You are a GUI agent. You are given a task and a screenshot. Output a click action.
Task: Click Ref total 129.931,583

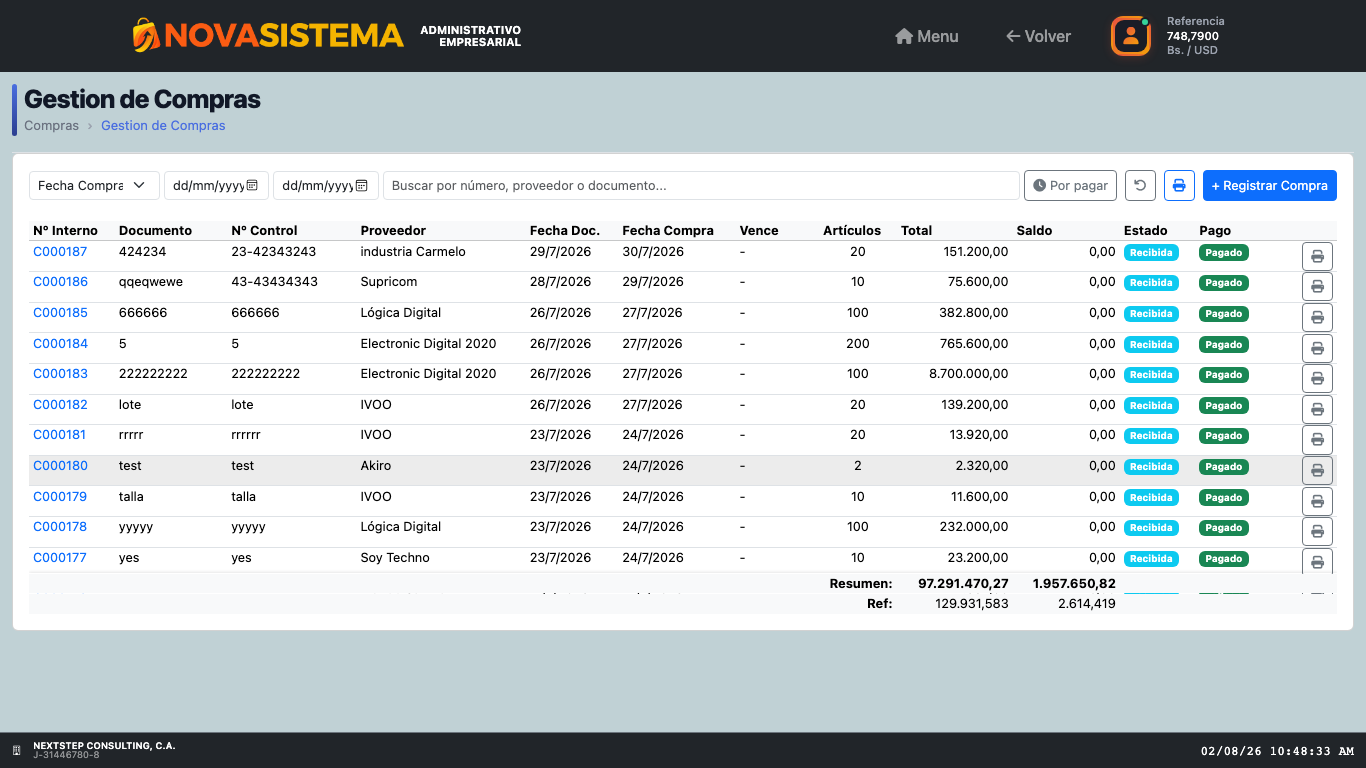tap(972, 603)
